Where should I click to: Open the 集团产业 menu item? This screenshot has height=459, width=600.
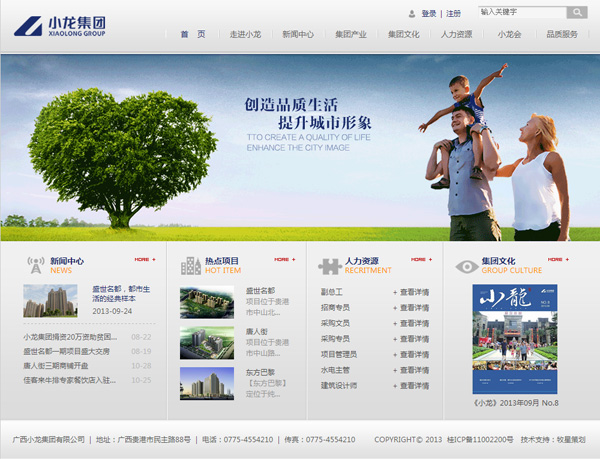coord(351,34)
